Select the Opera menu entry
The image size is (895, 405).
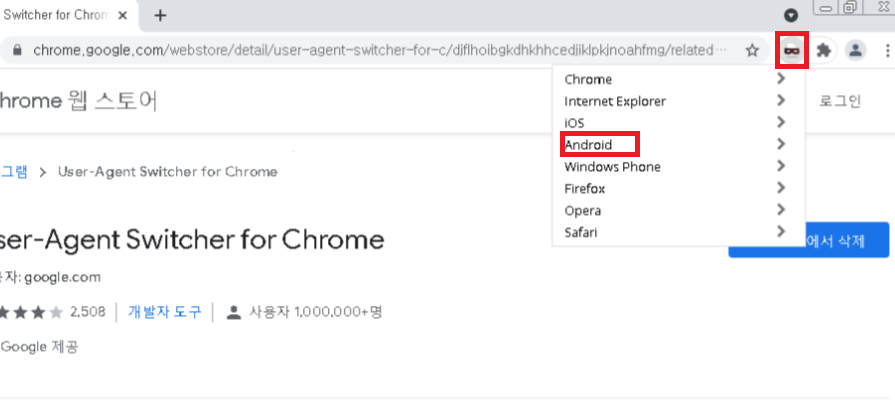[678, 210]
